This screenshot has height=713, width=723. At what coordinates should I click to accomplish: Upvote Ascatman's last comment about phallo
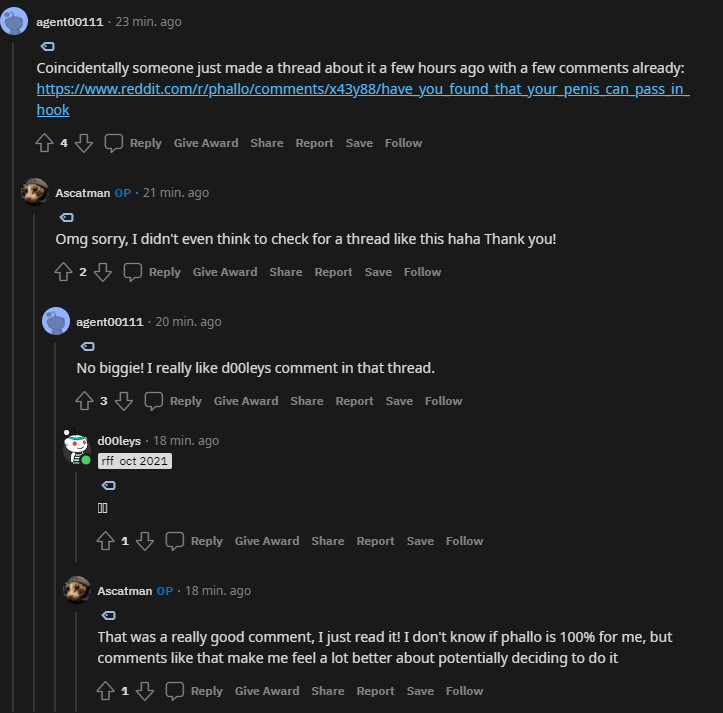tap(105, 691)
